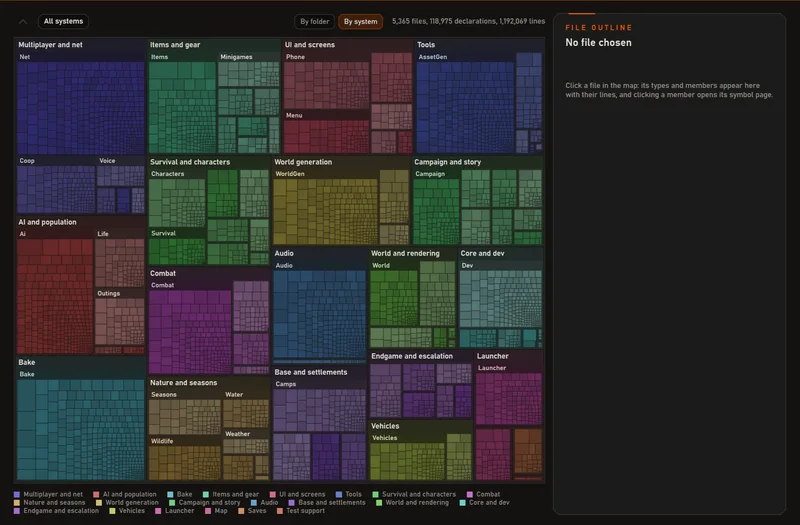Click the Nature and seasons legend entry

pyautogui.click(x=49, y=503)
